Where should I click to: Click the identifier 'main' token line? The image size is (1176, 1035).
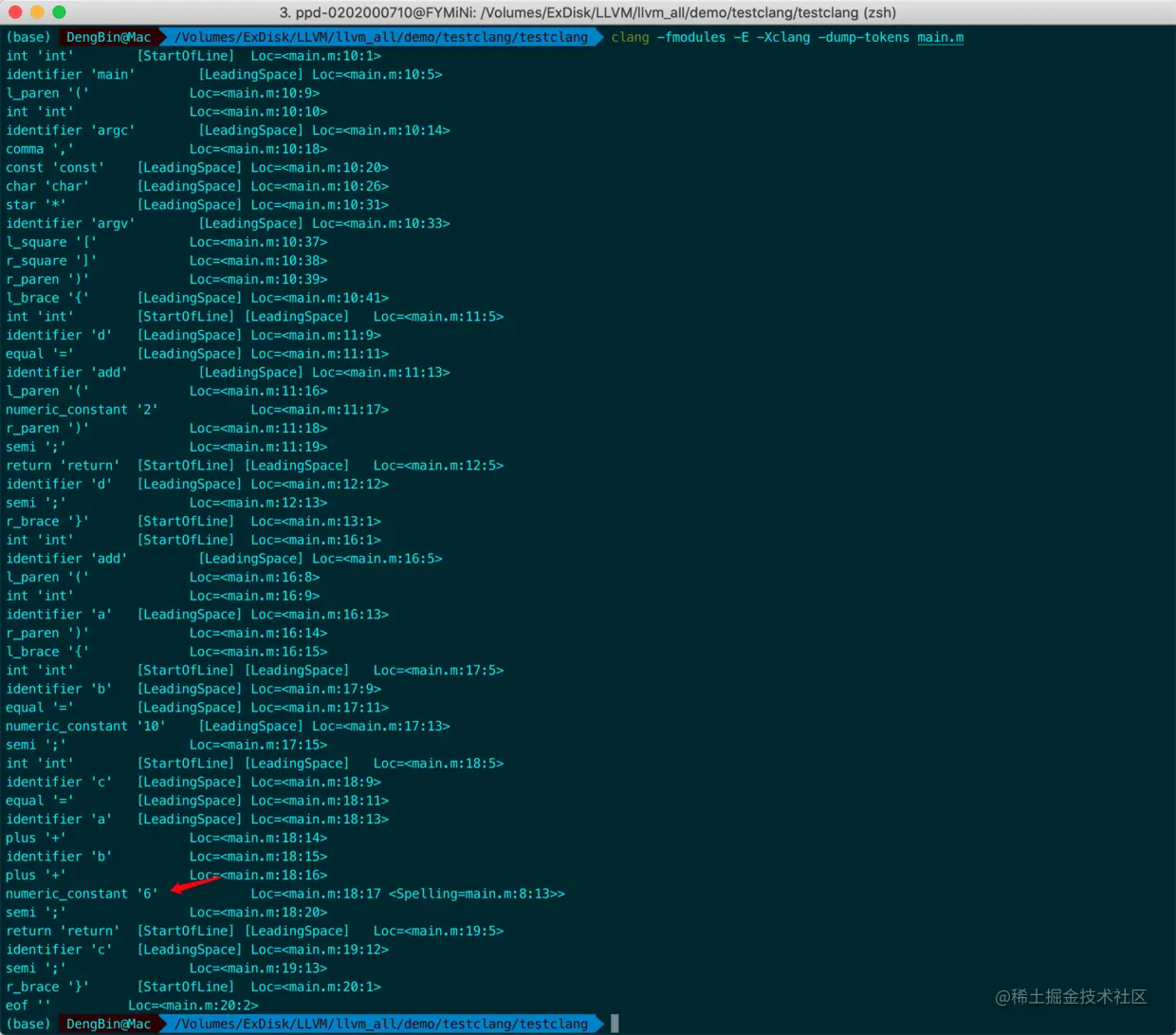(x=224, y=74)
